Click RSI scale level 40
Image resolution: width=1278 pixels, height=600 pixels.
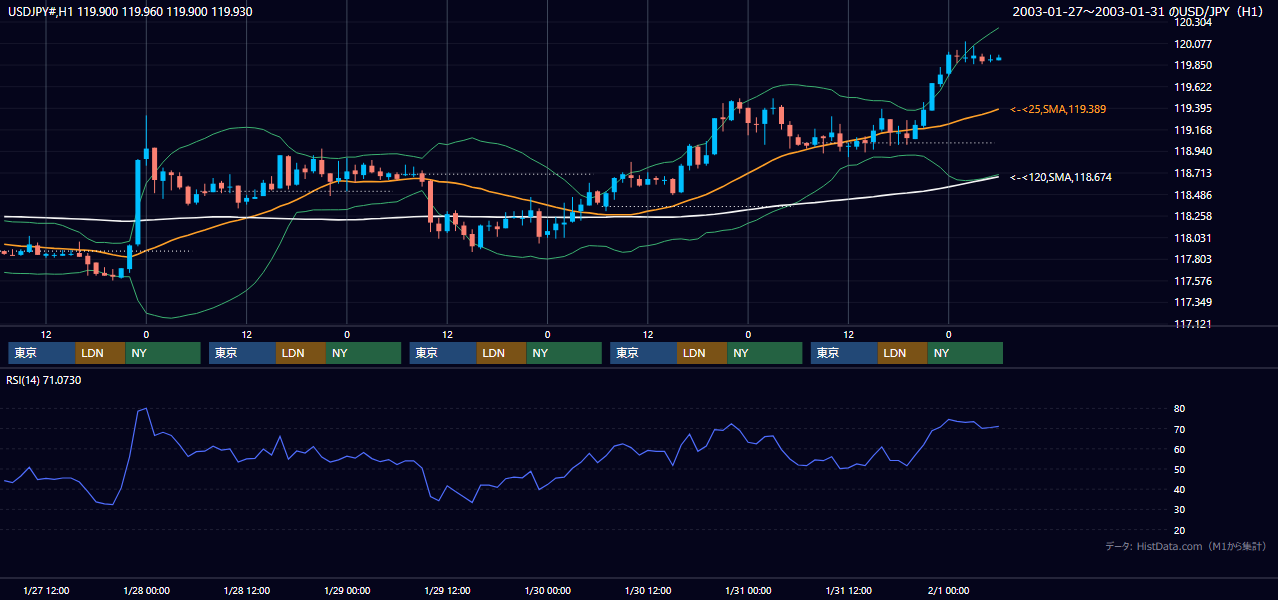click(x=1180, y=489)
